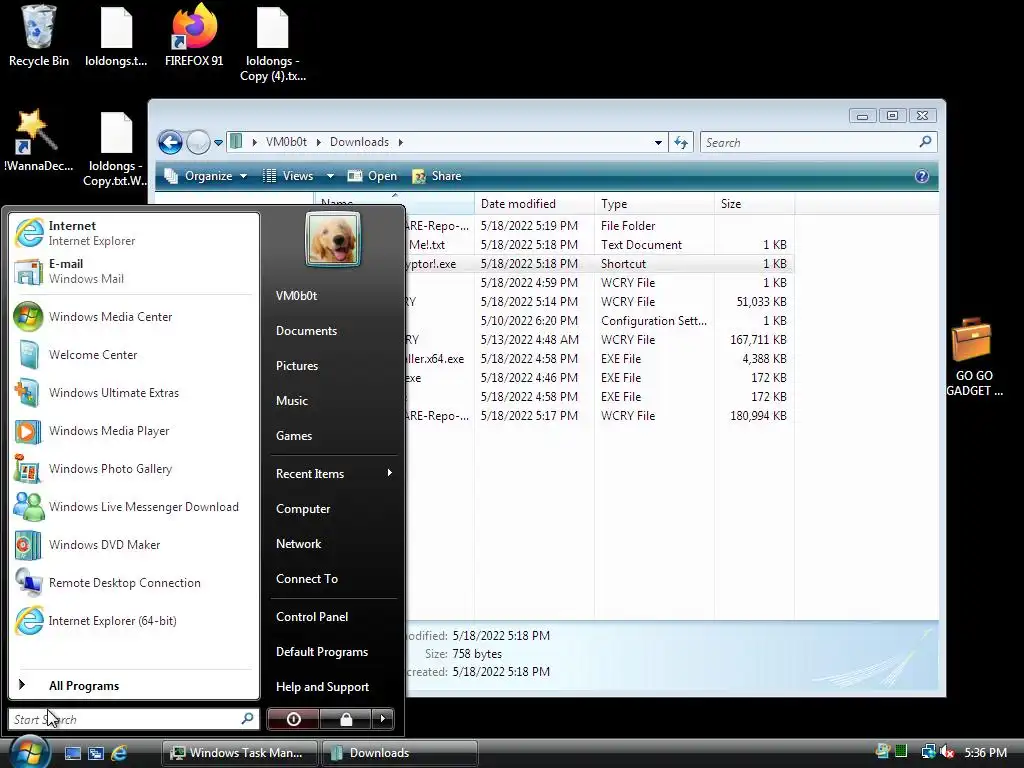The height and width of the screenshot is (768, 1024).
Task: Click the Start orb button
Action: pyautogui.click(x=29, y=751)
